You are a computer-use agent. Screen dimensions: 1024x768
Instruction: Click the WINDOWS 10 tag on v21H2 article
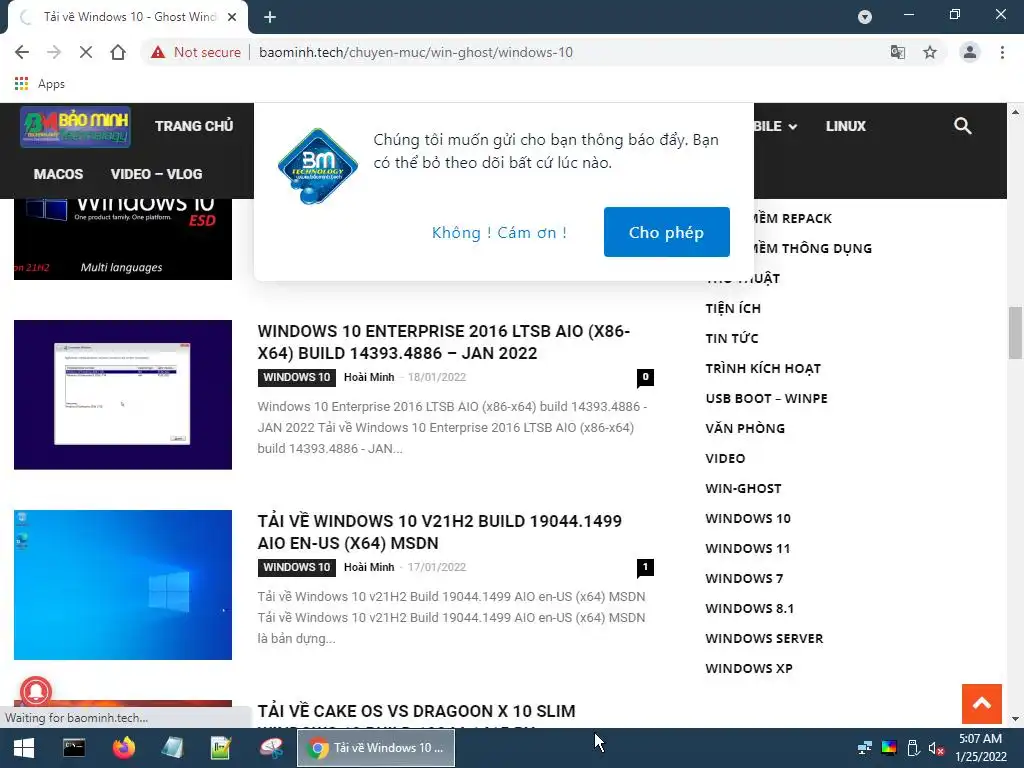click(296, 568)
